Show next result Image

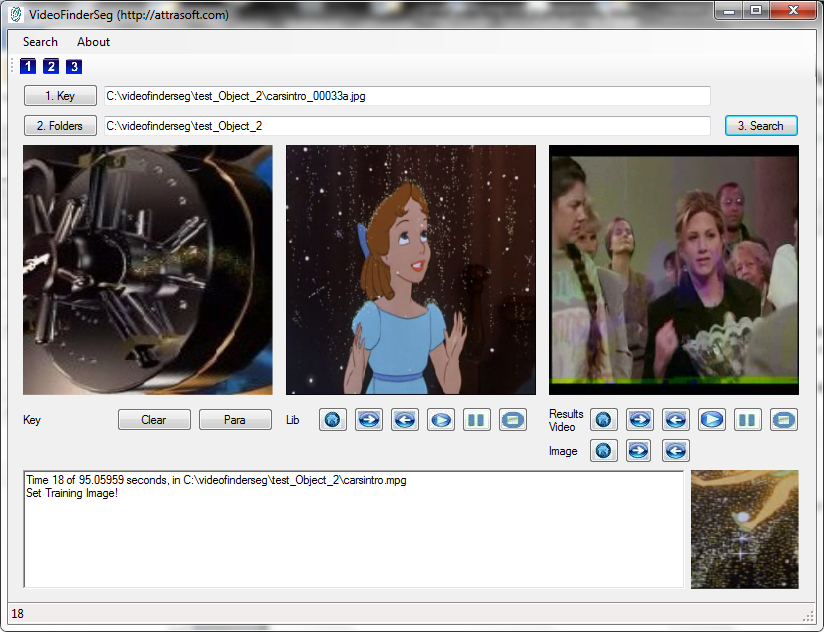tap(640, 451)
